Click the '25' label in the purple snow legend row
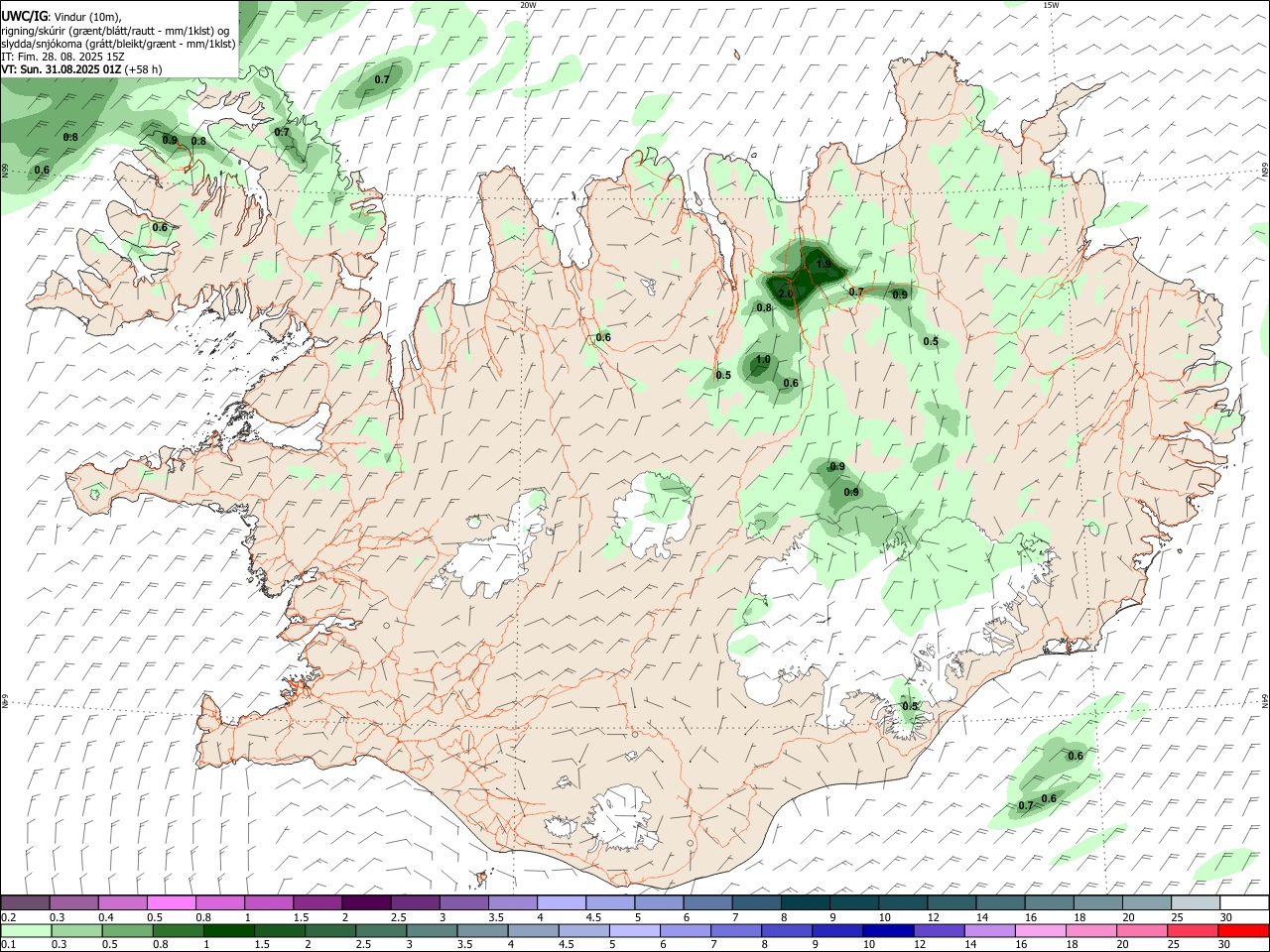The height and width of the screenshot is (952, 1270). tap(1177, 917)
